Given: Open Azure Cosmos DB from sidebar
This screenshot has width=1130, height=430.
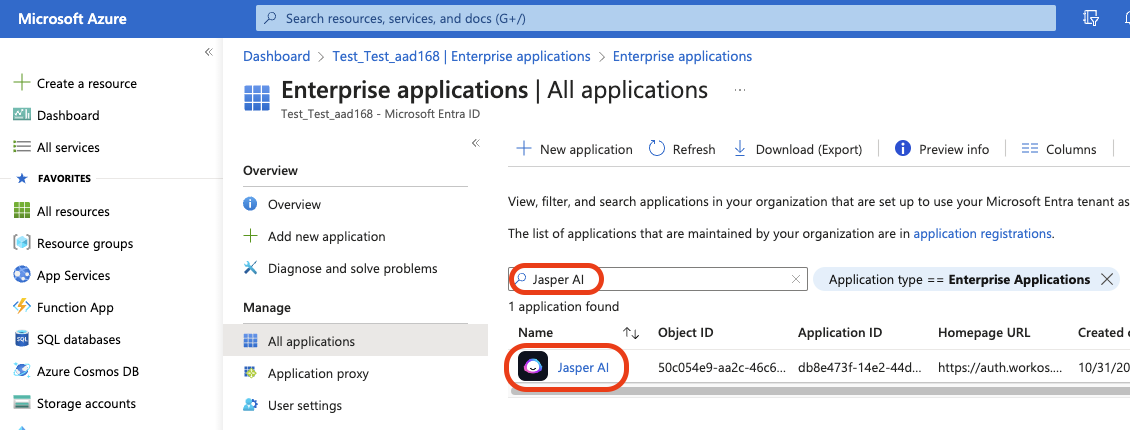Looking at the screenshot, I should tap(87, 371).
